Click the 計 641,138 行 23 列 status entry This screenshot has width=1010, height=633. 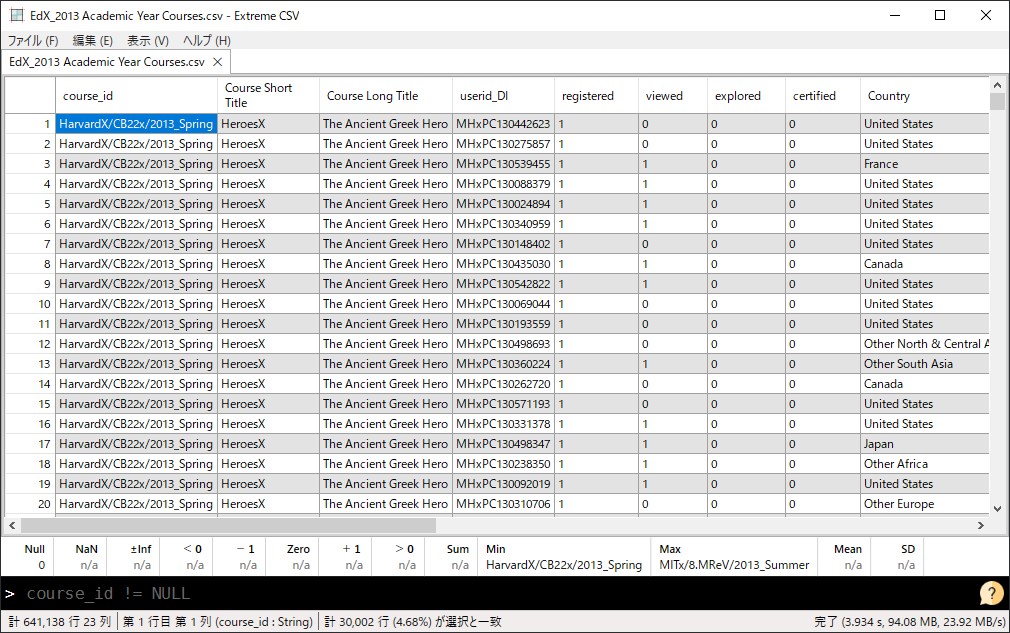tap(59, 621)
